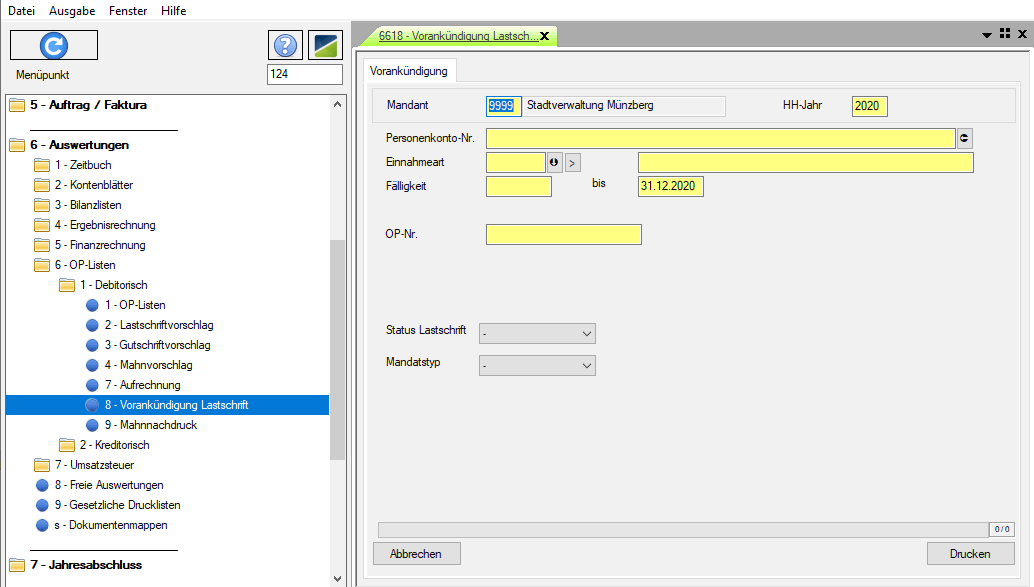Viewport: 1034px width, 587px height.
Task: Click the HH-Jahr field showing 2020
Action: tap(869, 107)
